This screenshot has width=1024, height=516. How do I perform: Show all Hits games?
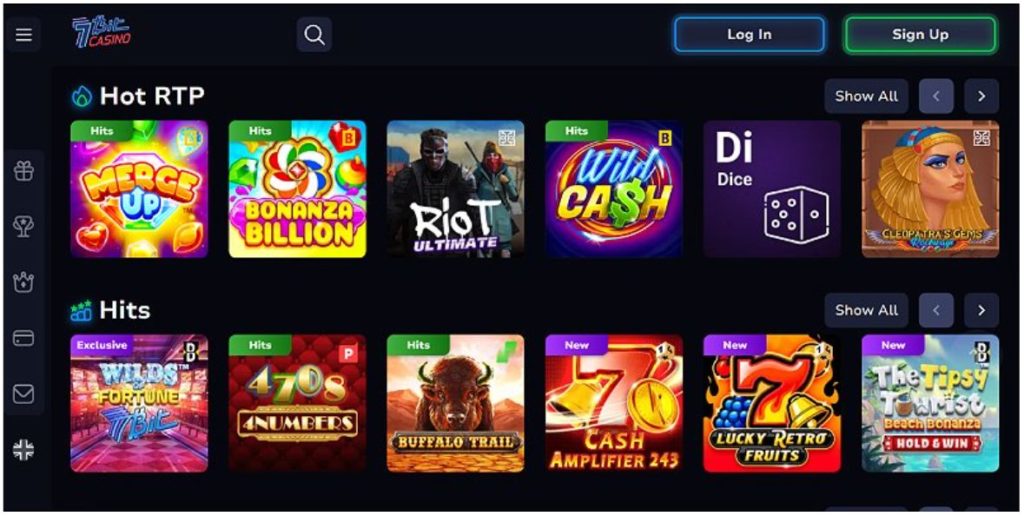866,310
